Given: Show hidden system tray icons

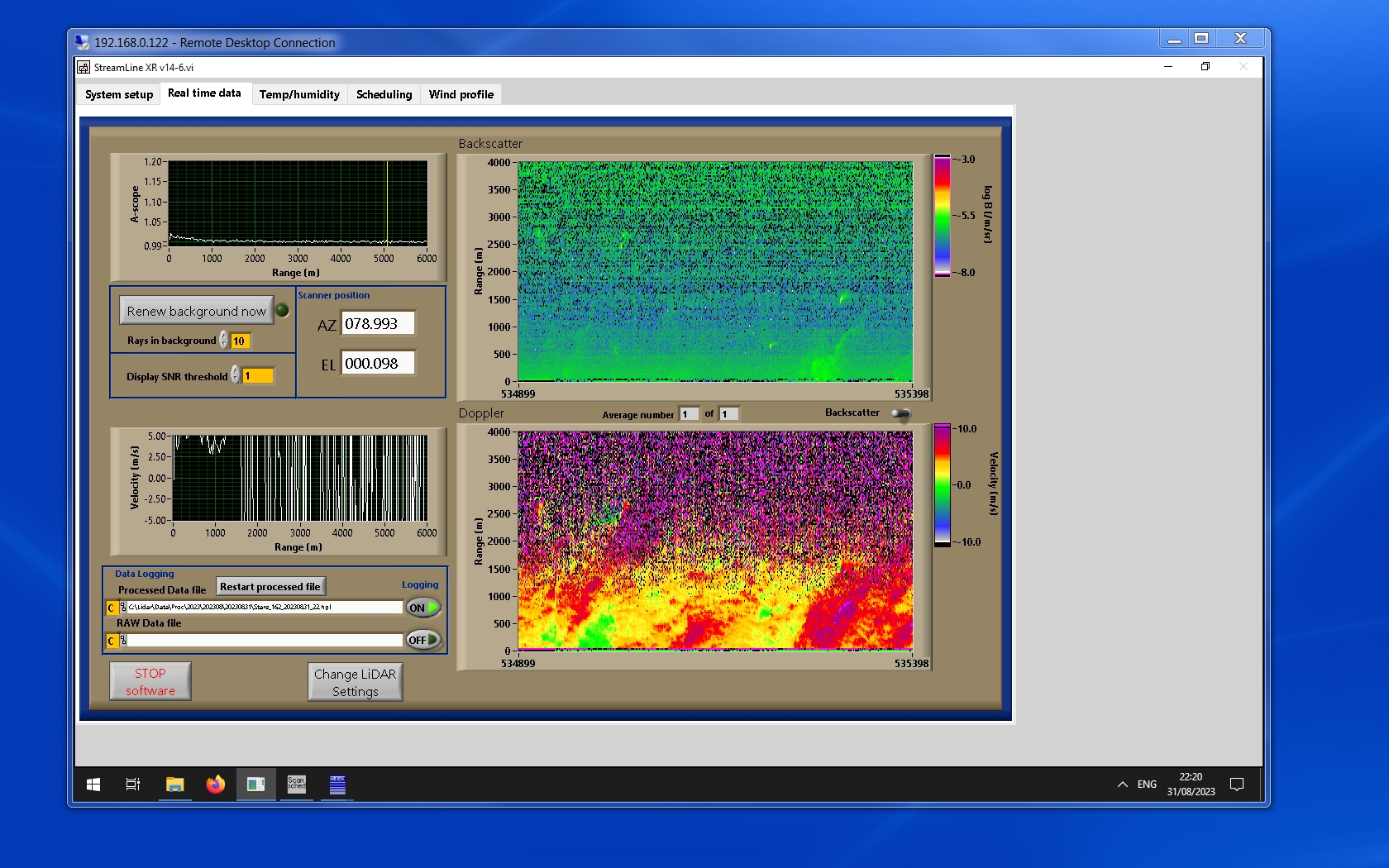Looking at the screenshot, I should coord(1122,785).
